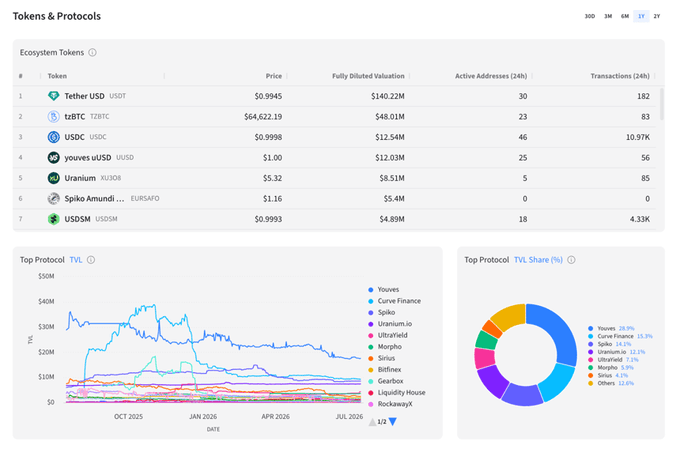Toggle Sirius series in TVL legend
This screenshot has height=449, width=680.
381,358
